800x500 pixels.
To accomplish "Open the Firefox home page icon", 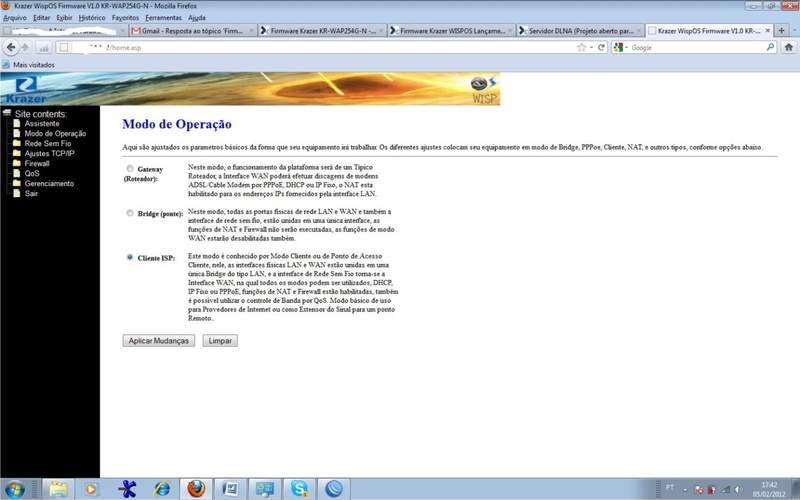I will point(788,47).
